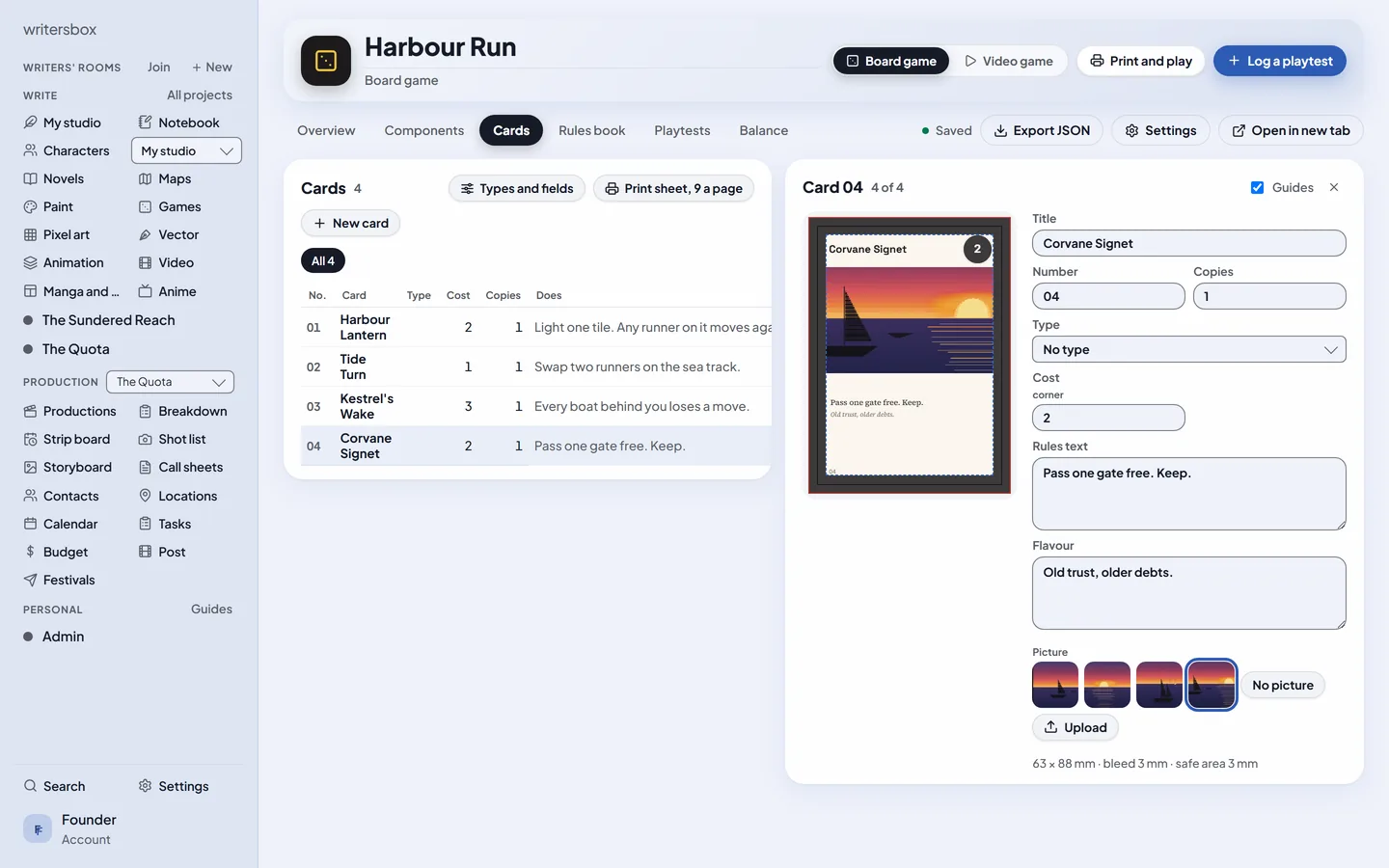Close the Card 04 panel
The width and height of the screenshot is (1389, 868).
tap(1334, 187)
